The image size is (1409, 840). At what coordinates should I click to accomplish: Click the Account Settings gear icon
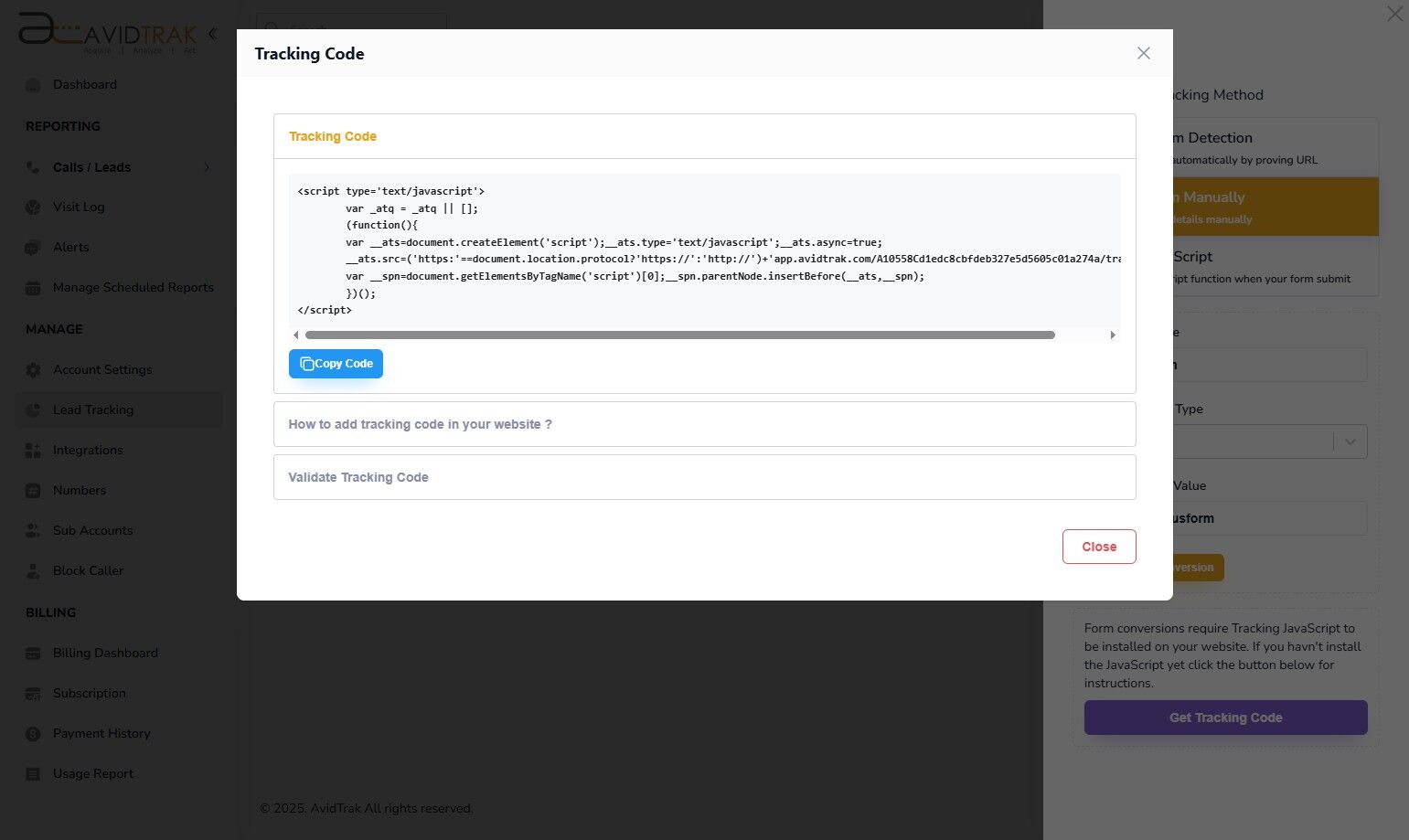tap(33, 370)
